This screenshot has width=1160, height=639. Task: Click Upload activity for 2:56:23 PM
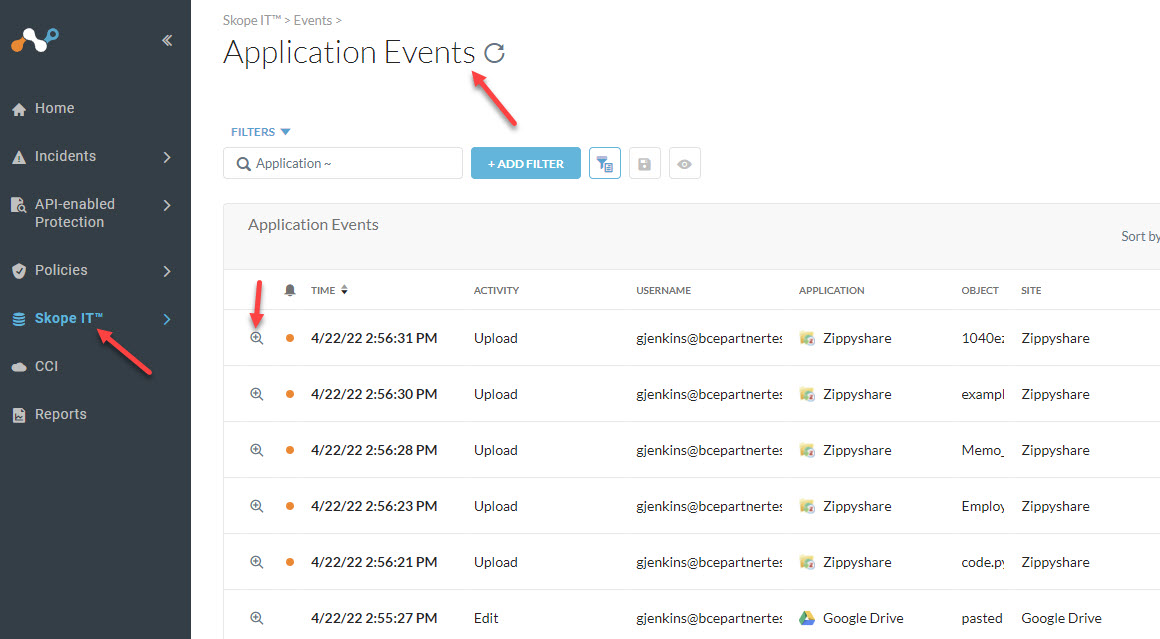pos(496,506)
